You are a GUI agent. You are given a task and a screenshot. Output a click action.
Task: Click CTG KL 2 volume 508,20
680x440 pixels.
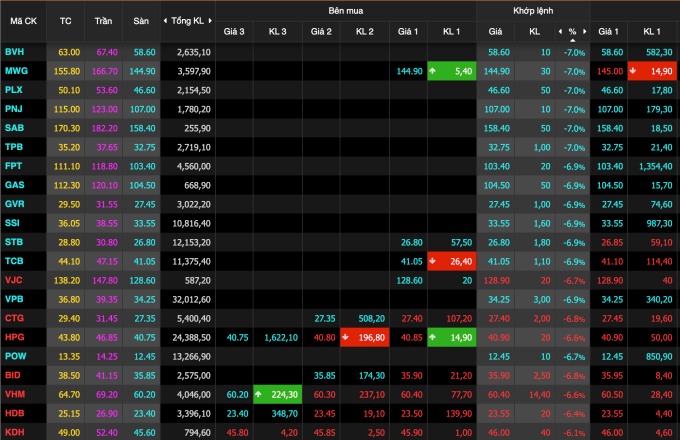coord(372,319)
